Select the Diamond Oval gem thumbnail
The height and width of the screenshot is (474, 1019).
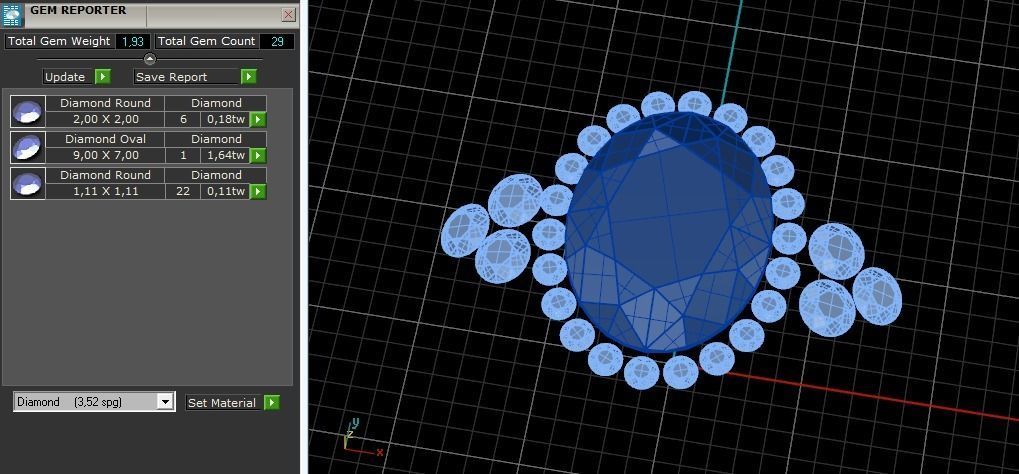[28, 147]
